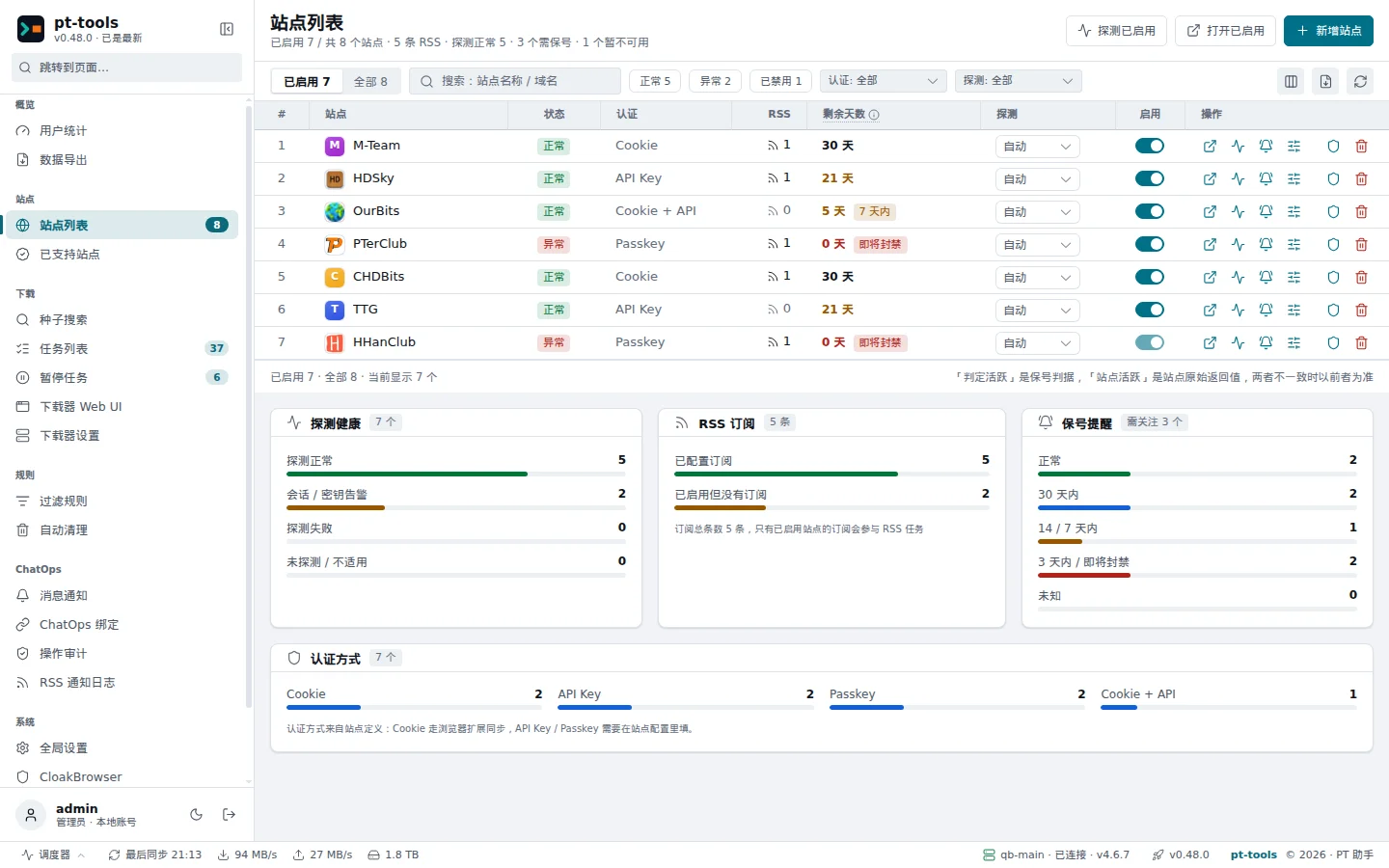Click 探测正常 progress bar

coord(456,475)
